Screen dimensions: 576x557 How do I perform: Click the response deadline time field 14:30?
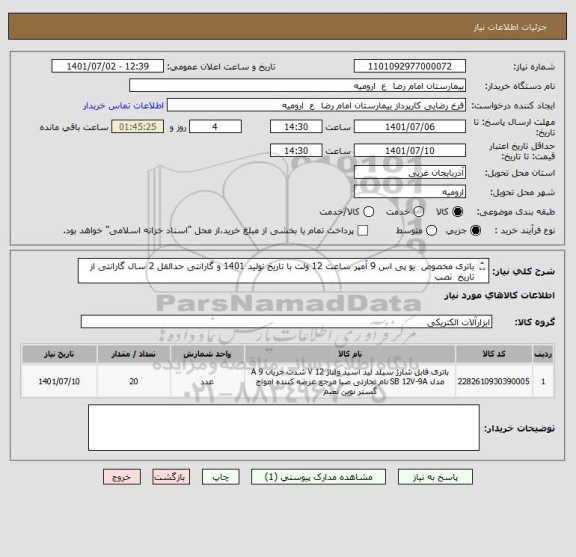point(296,127)
